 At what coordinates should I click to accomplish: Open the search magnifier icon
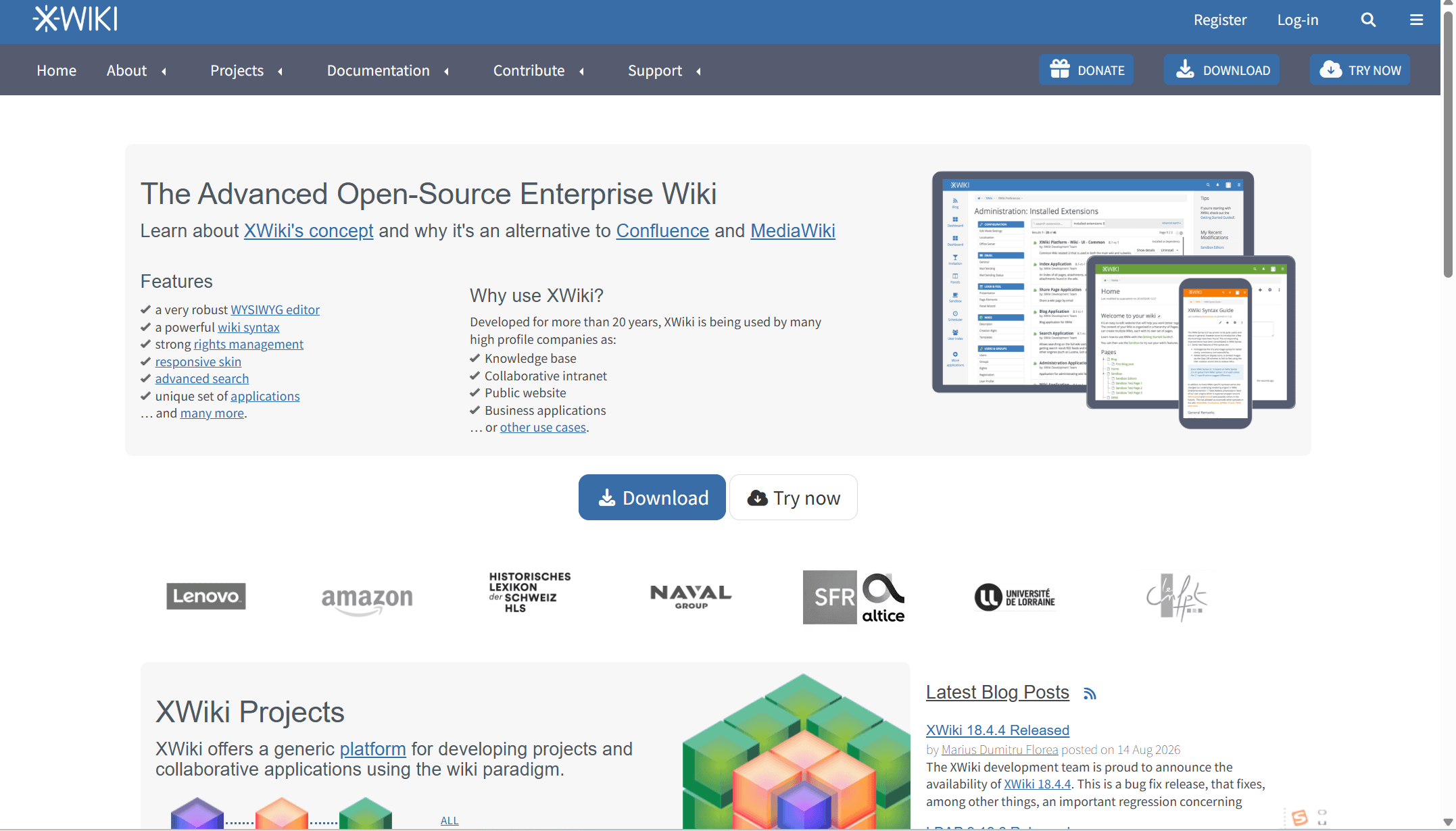point(1368,20)
